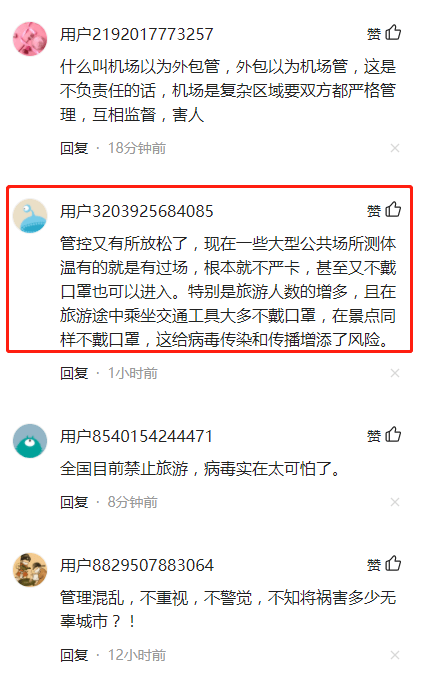Reply to the comment posted 1小时前

point(74,373)
